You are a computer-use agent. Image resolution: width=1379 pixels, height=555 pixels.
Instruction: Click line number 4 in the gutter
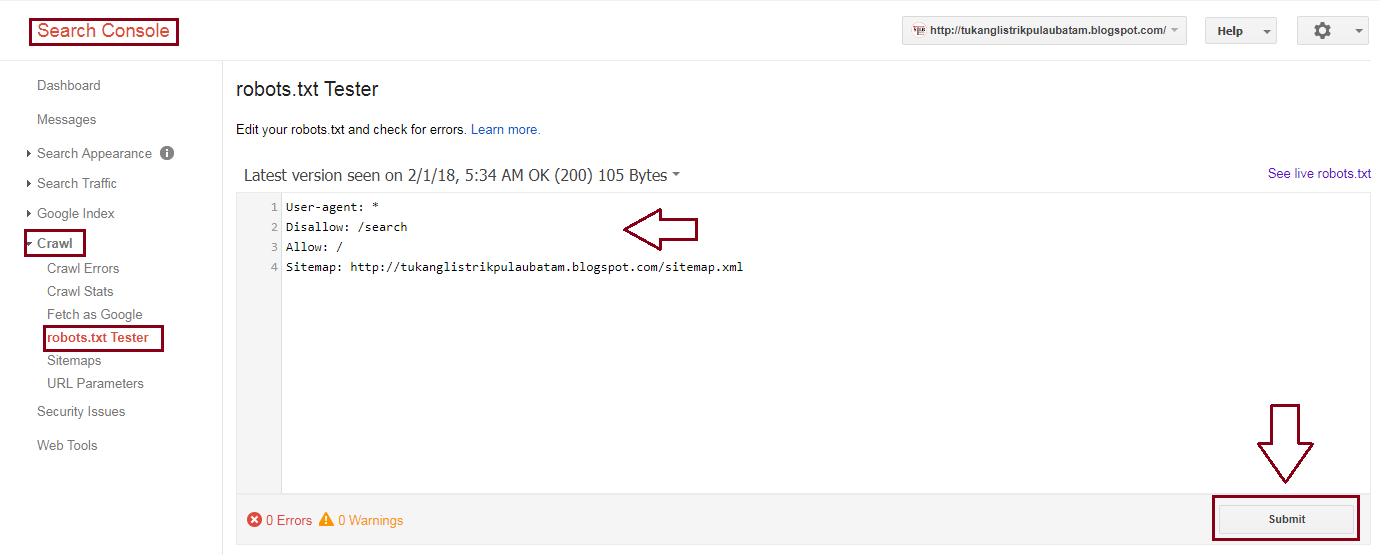[x=274, y=267]
